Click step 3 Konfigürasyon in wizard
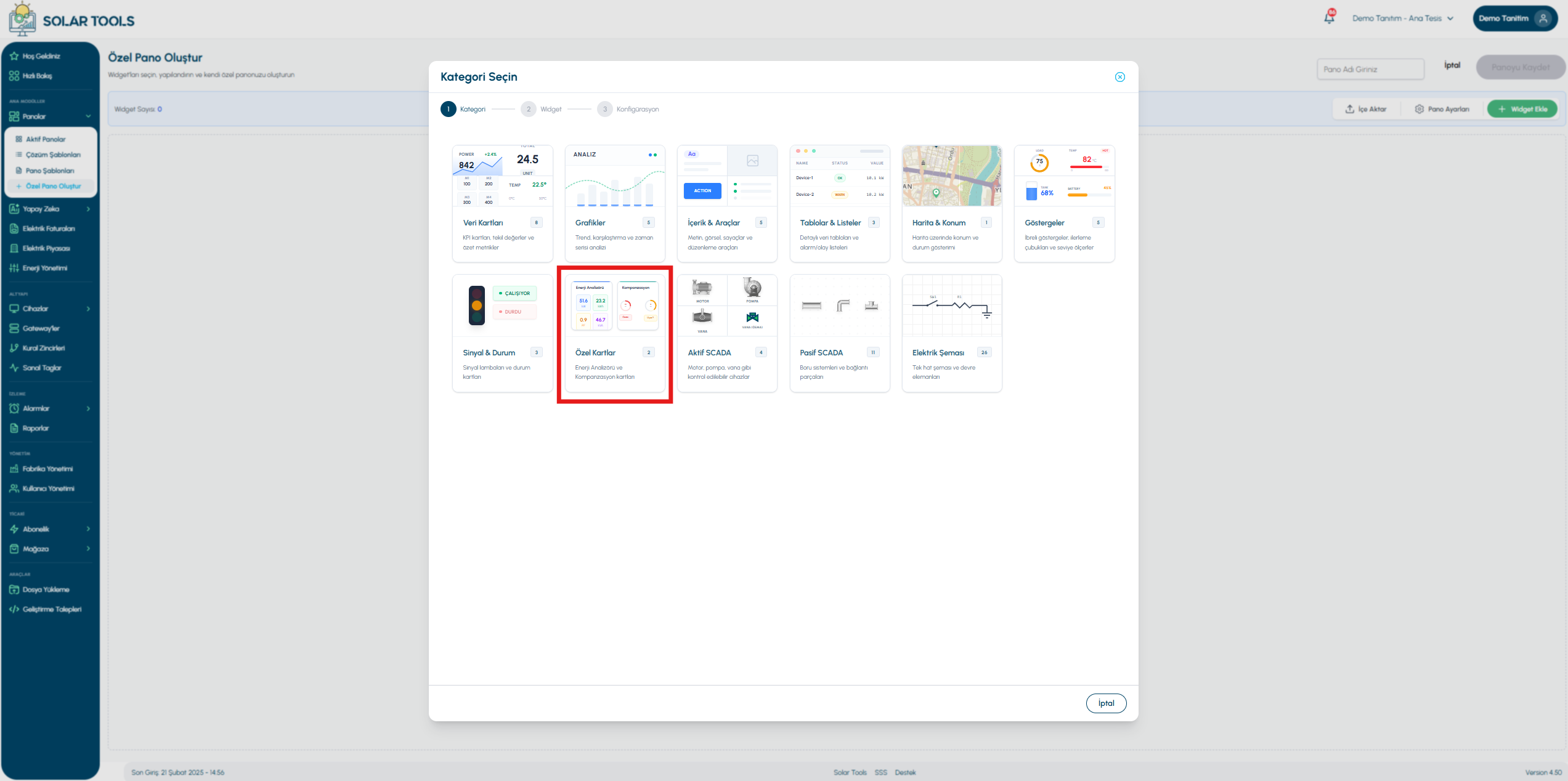The image size is (1568, 781). (x=628, y=109)
